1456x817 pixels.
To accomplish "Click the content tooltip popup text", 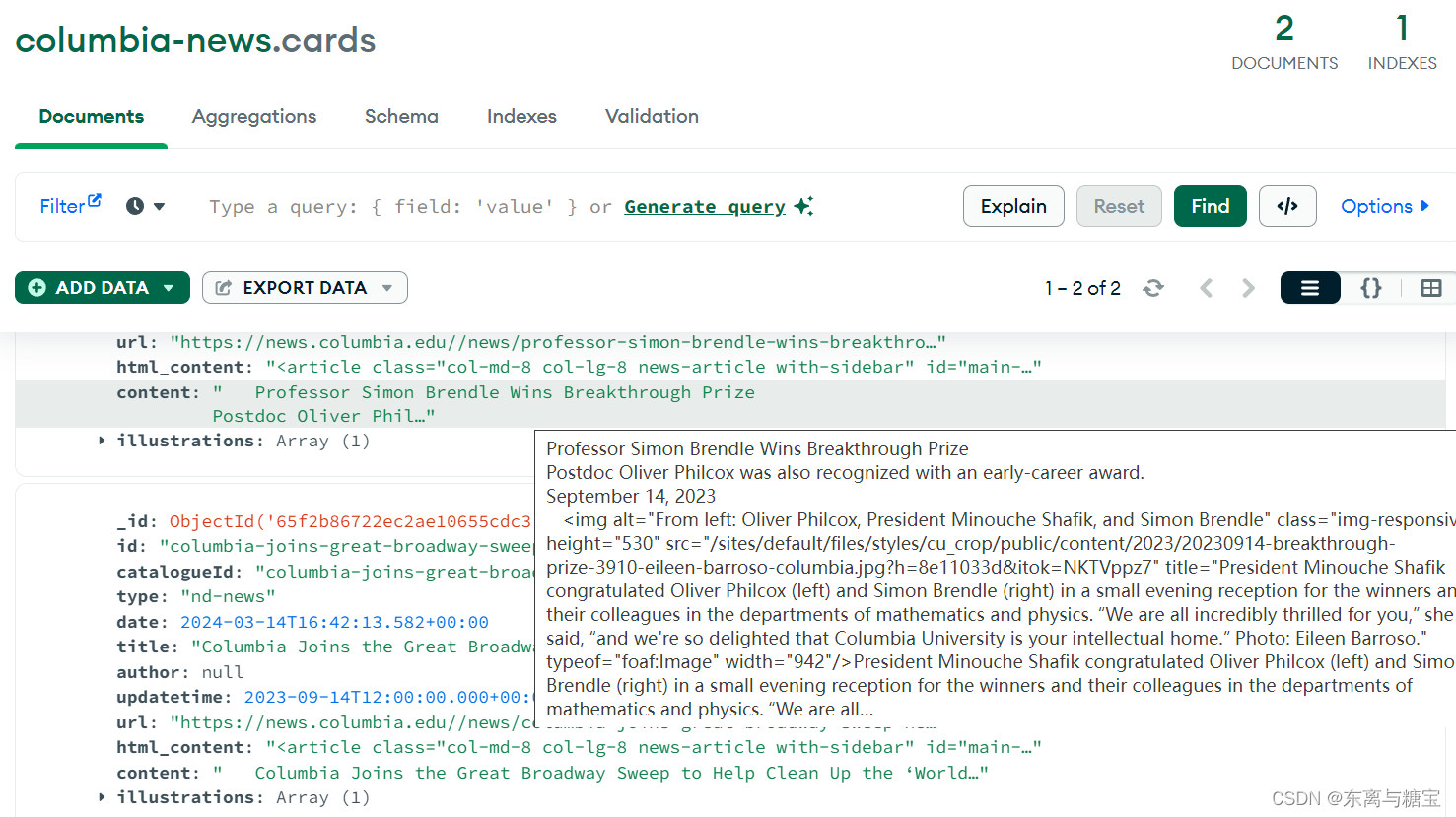I will click(996, 579).
